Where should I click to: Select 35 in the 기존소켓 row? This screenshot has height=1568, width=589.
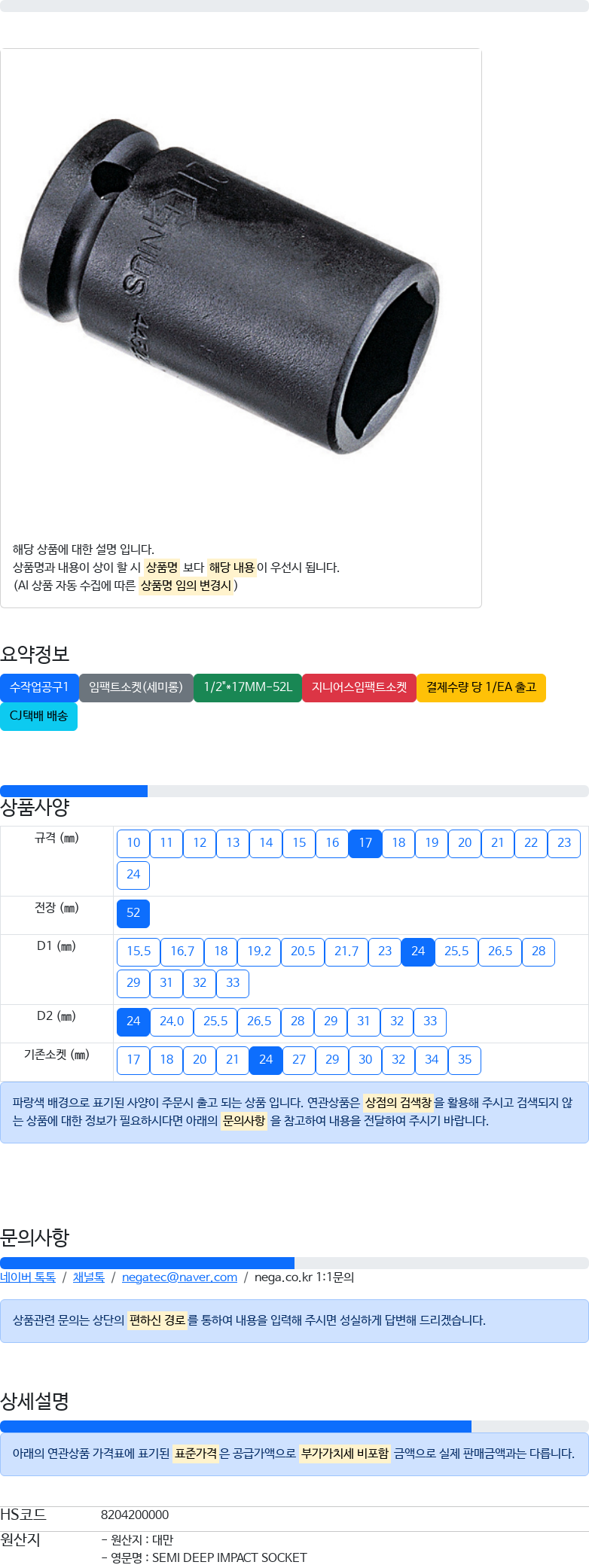465,1060
